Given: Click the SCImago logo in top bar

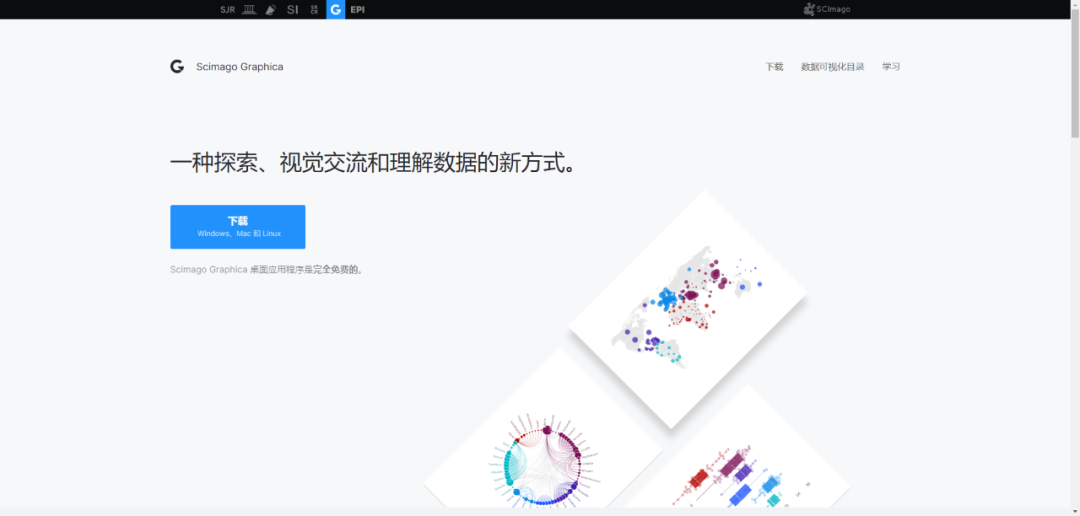Looking at the screenshot, I should [x=827, y=10].
